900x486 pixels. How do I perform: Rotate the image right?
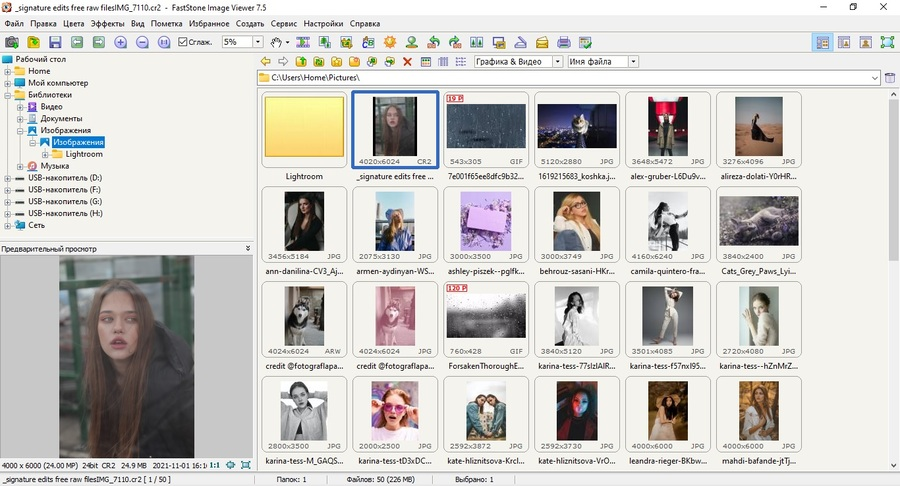(x=455, y=42)
